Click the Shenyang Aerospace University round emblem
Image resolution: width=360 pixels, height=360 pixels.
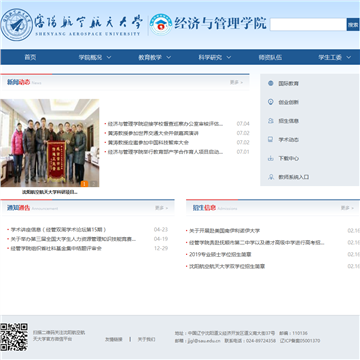17,25
